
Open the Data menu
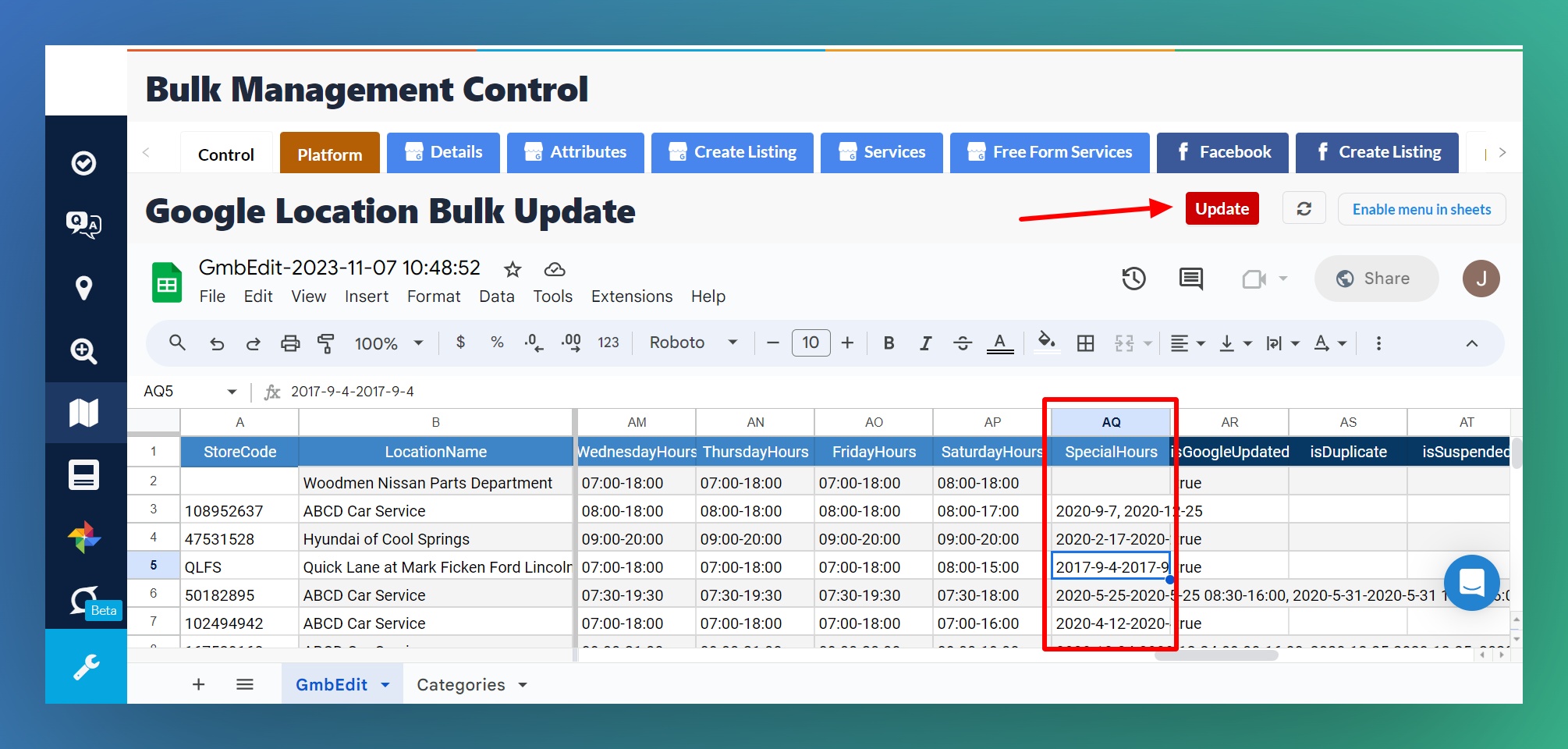(x=497, y=296)
